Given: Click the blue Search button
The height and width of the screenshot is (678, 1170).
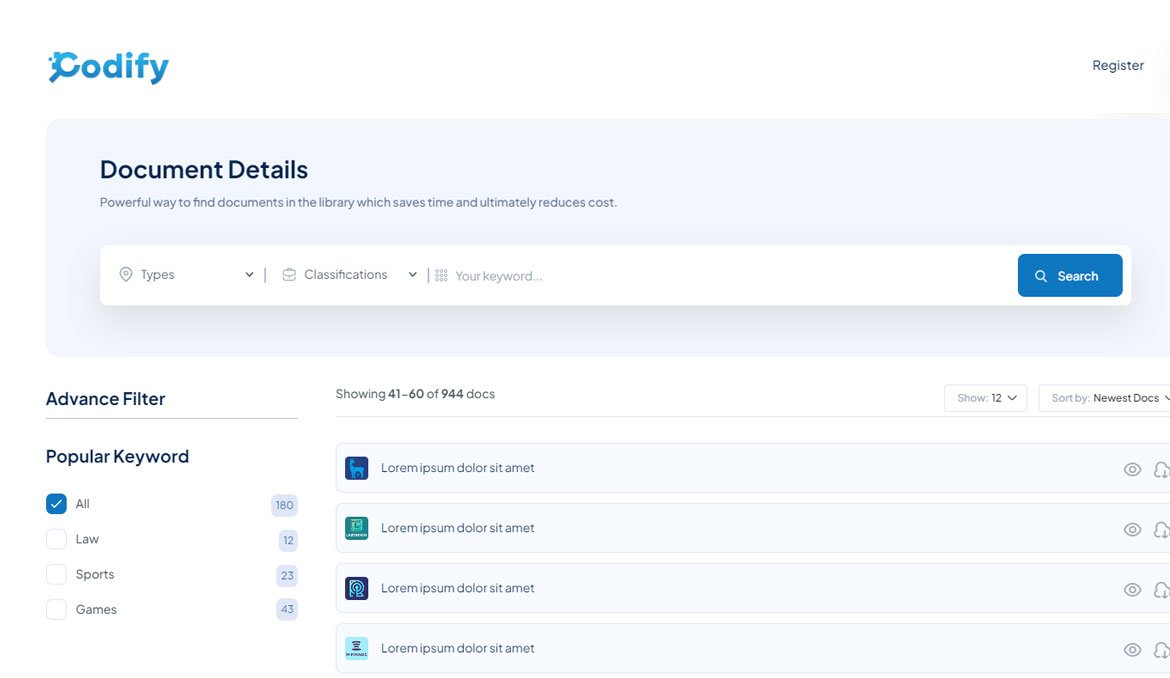Looking at the screenshot, I should (x=1069, y=275).
